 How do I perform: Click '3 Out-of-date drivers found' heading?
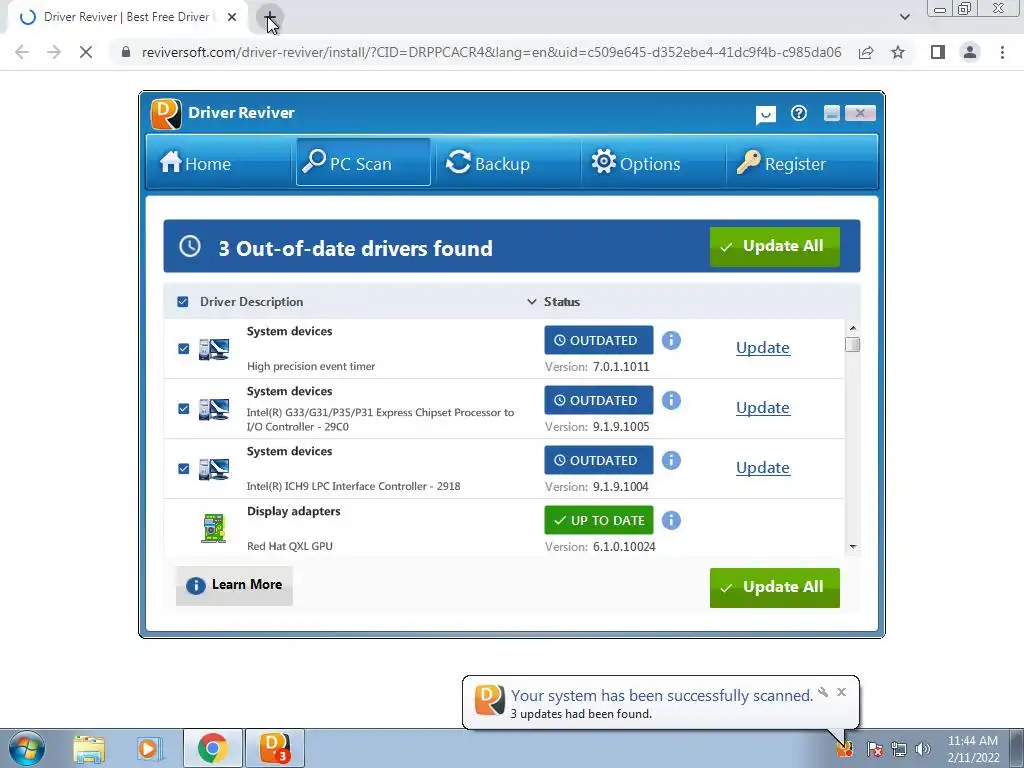point(355,248)
